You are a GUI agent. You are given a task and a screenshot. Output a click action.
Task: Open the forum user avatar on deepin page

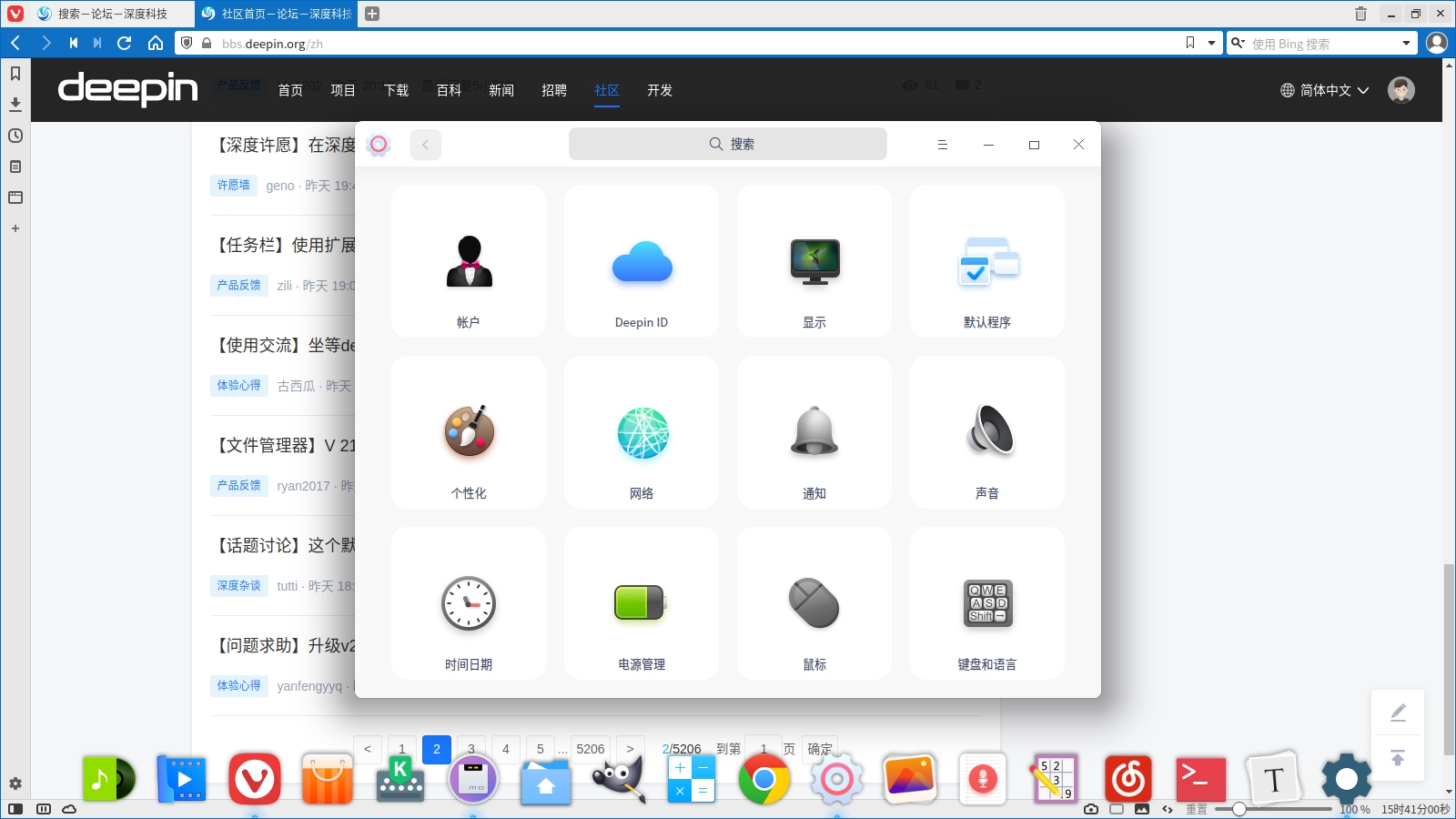point(1401,90)
